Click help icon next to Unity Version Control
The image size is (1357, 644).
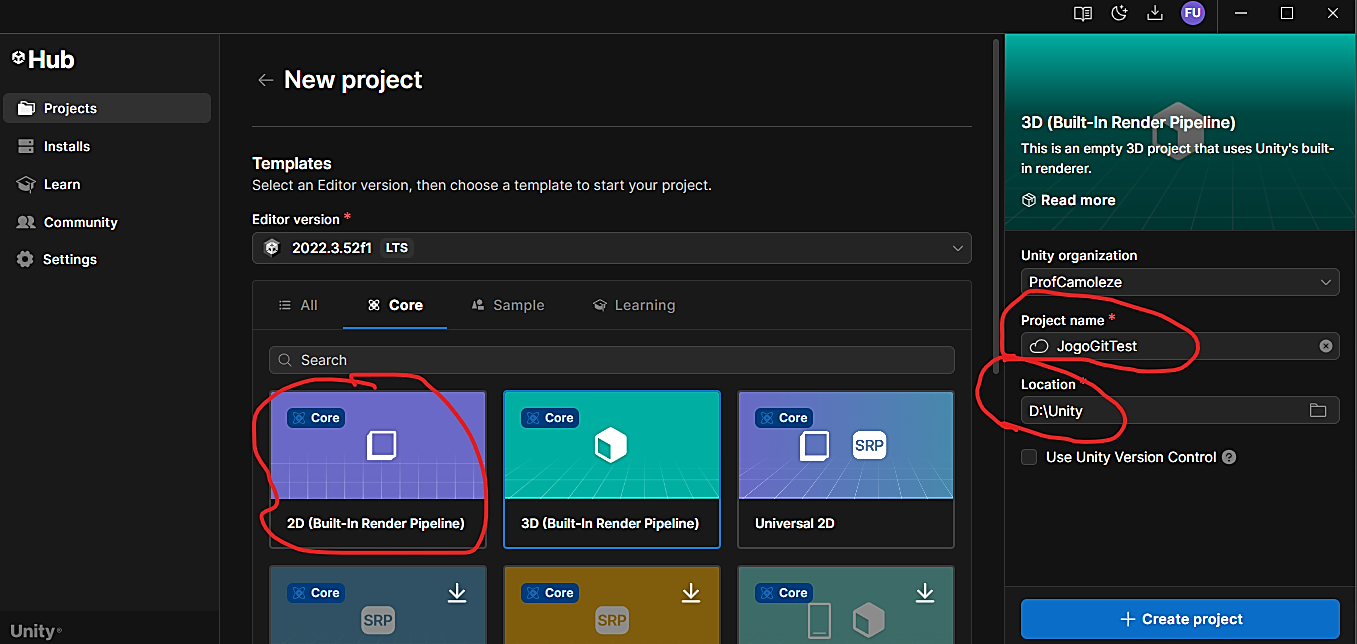1229,457
